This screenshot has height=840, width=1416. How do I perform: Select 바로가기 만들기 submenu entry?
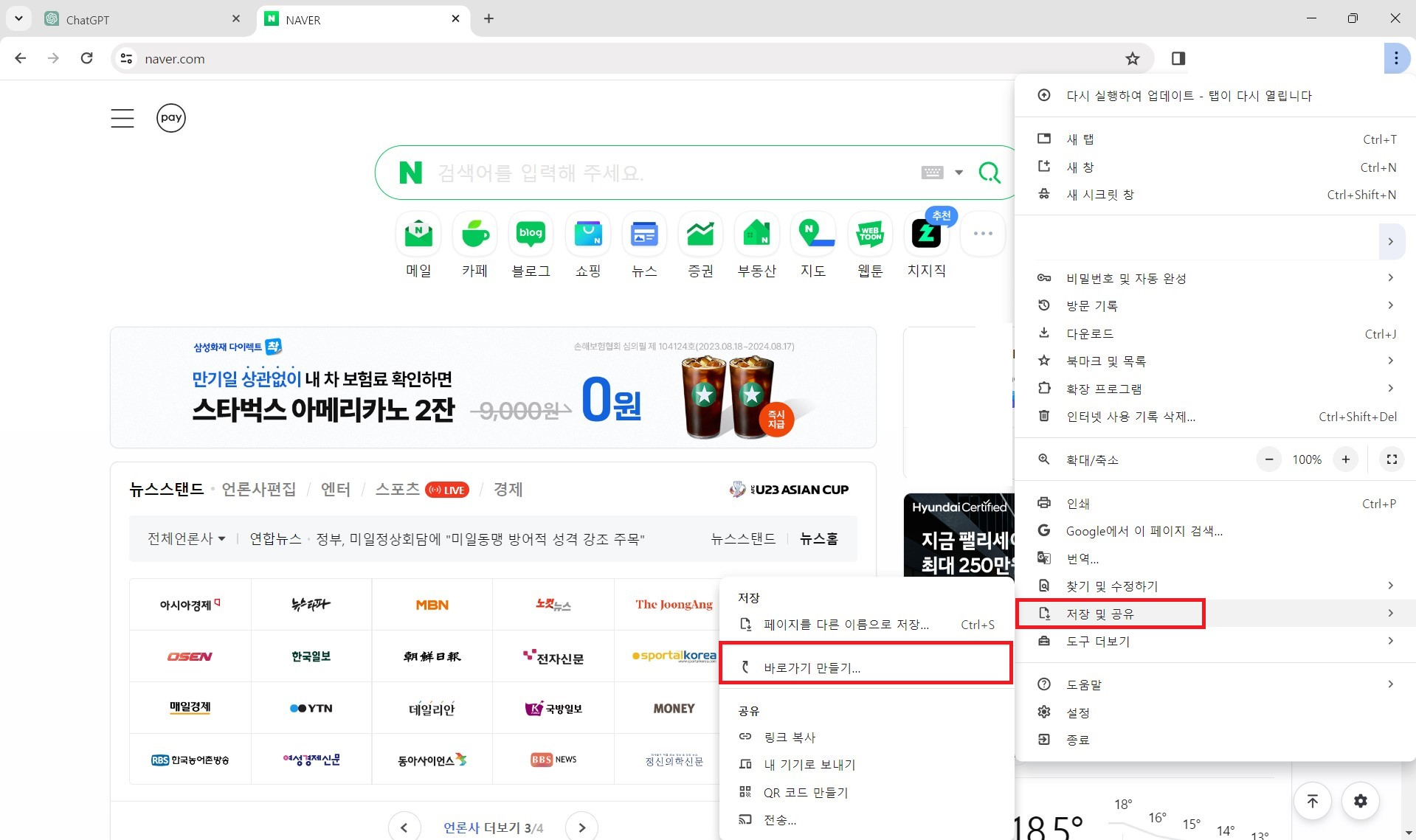pos(866,667)
